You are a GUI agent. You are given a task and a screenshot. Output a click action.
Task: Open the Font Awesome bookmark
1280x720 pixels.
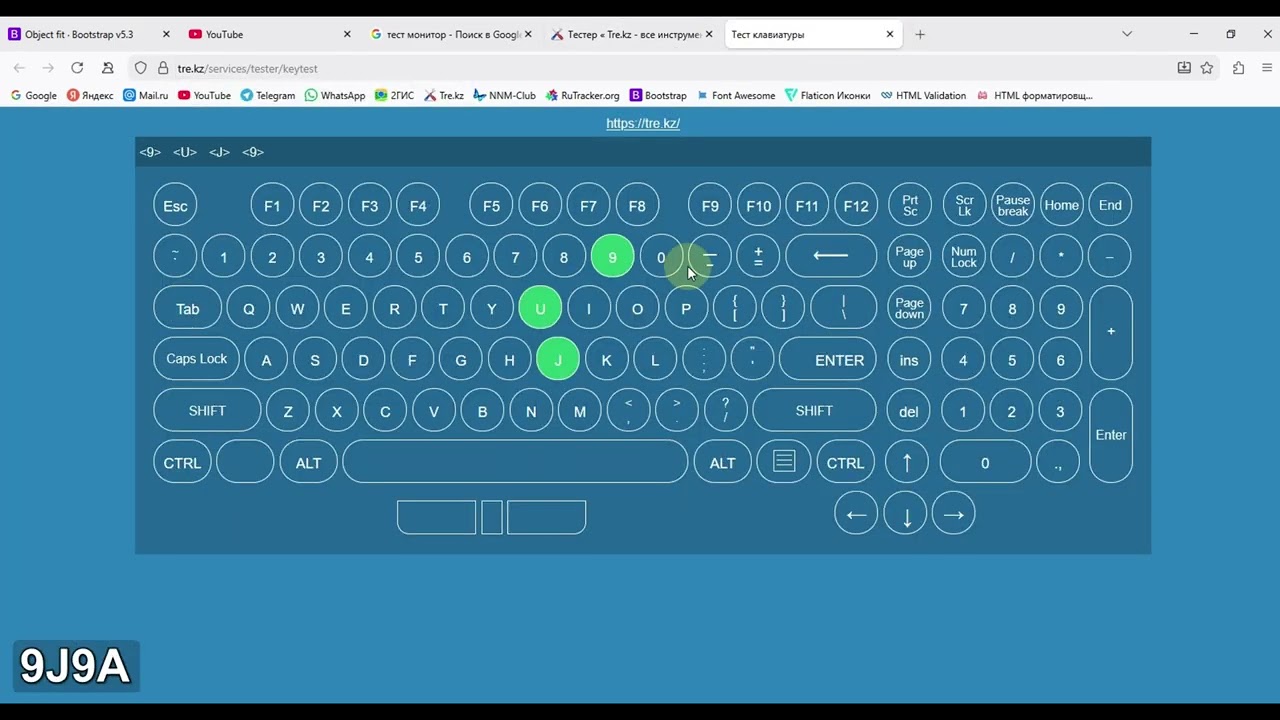tap(735, 95)
